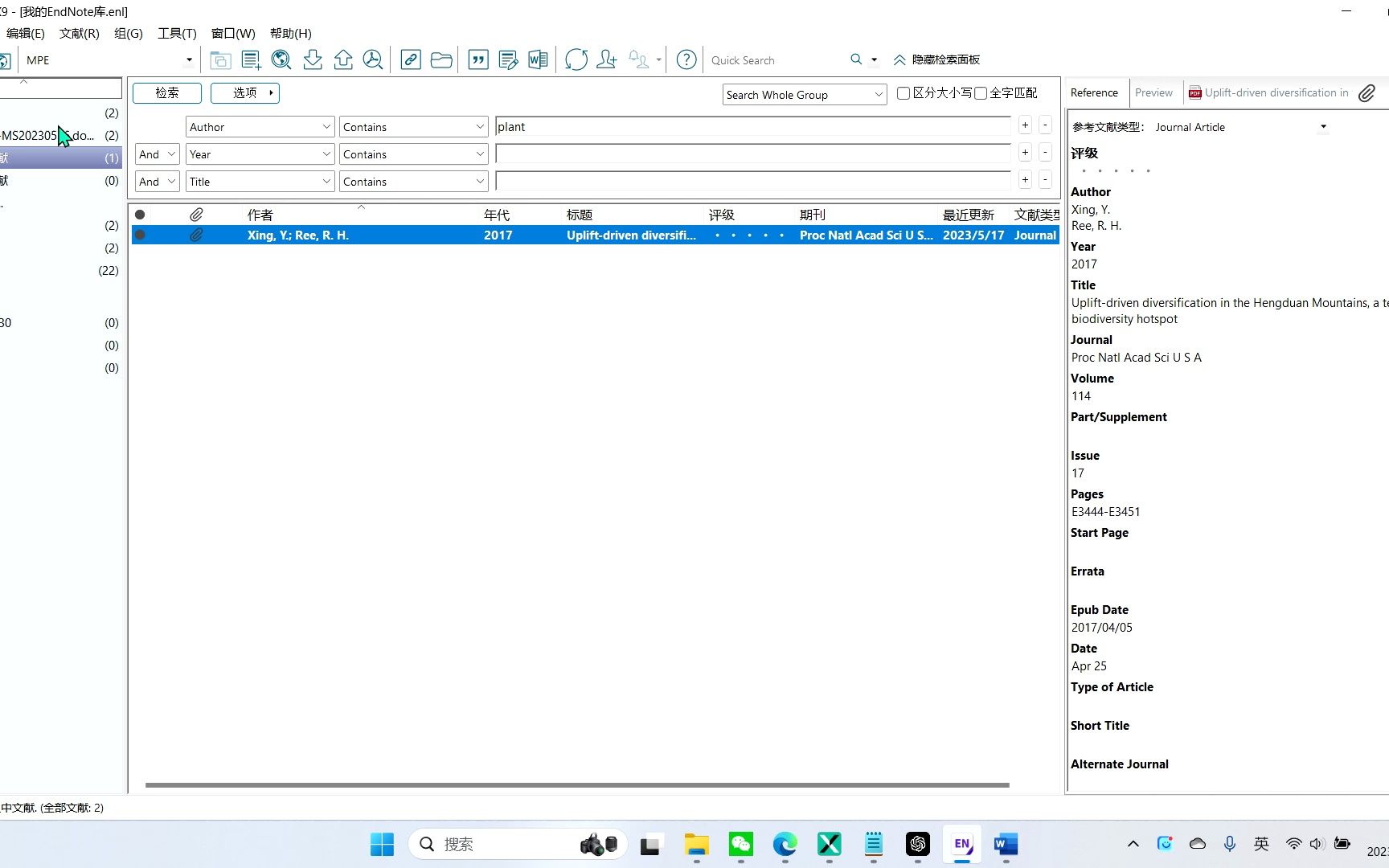Toggle the read/unread dot on Xing row
Screen dimensions: 1389x868
(140, 235)
